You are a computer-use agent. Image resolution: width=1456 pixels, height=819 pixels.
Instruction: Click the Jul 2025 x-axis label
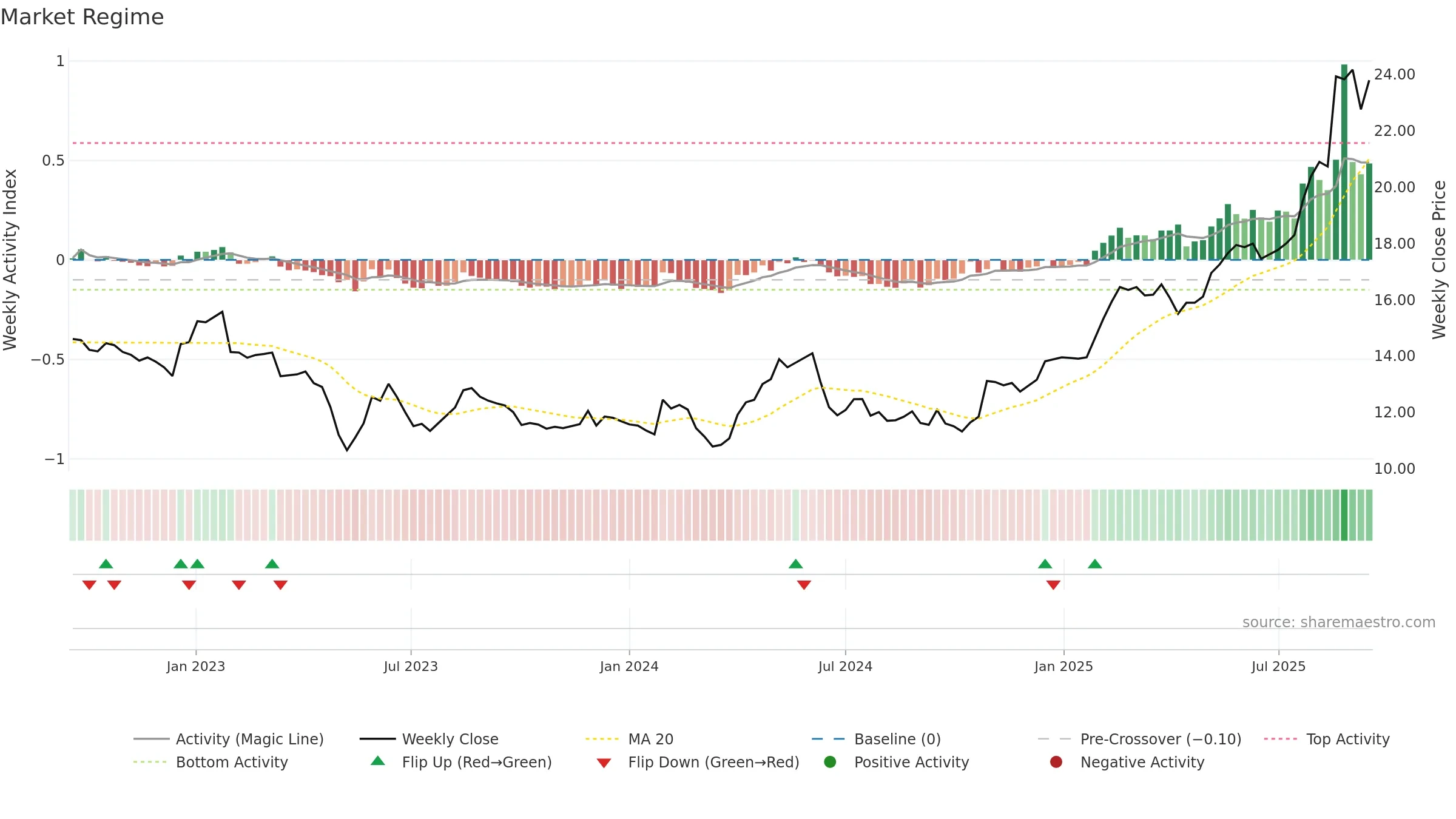(1278, 666)
